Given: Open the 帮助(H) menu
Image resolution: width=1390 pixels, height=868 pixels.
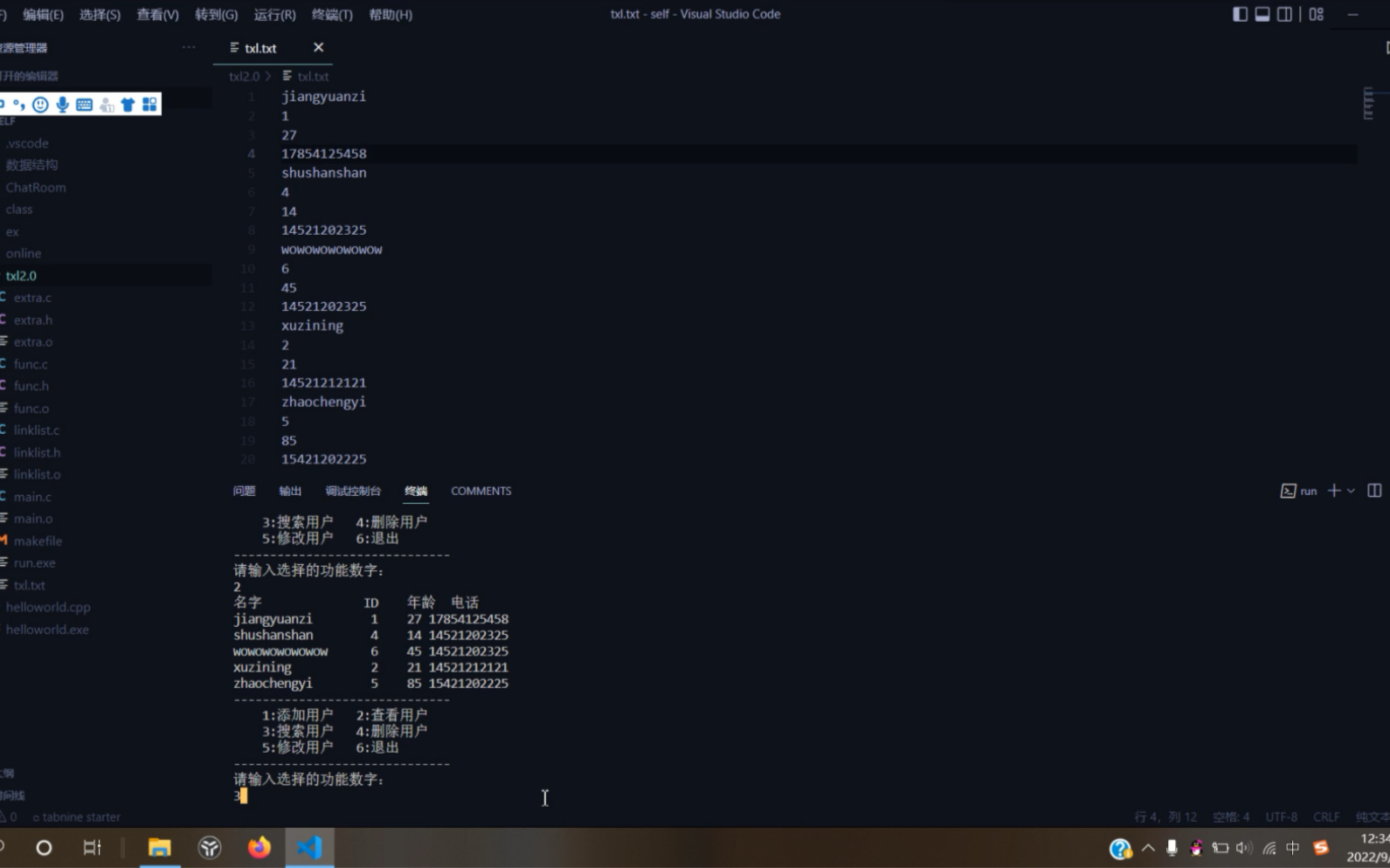Looking at the screenshot, I should pyautogui.click(x=391, y=14).
